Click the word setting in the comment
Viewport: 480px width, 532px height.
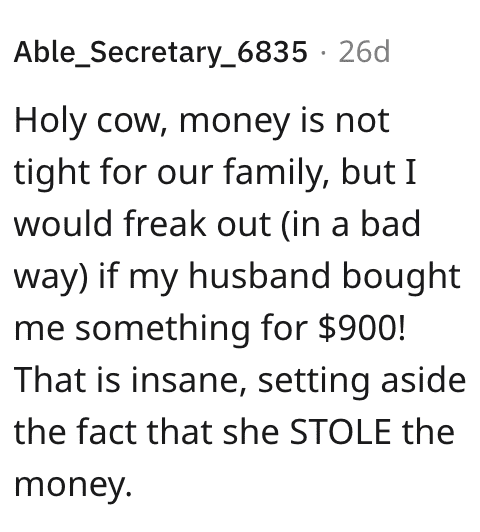coord(313,381)
